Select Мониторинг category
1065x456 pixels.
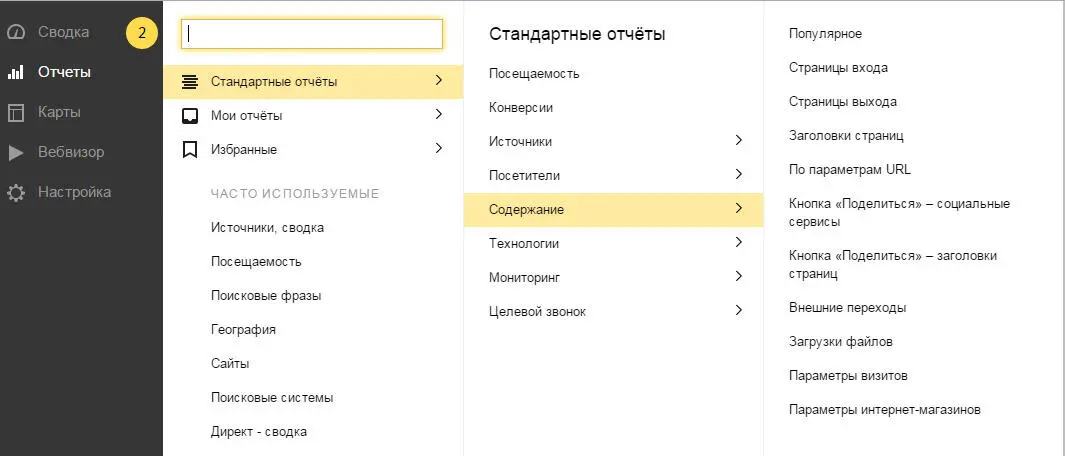click(x=524, y=277)
